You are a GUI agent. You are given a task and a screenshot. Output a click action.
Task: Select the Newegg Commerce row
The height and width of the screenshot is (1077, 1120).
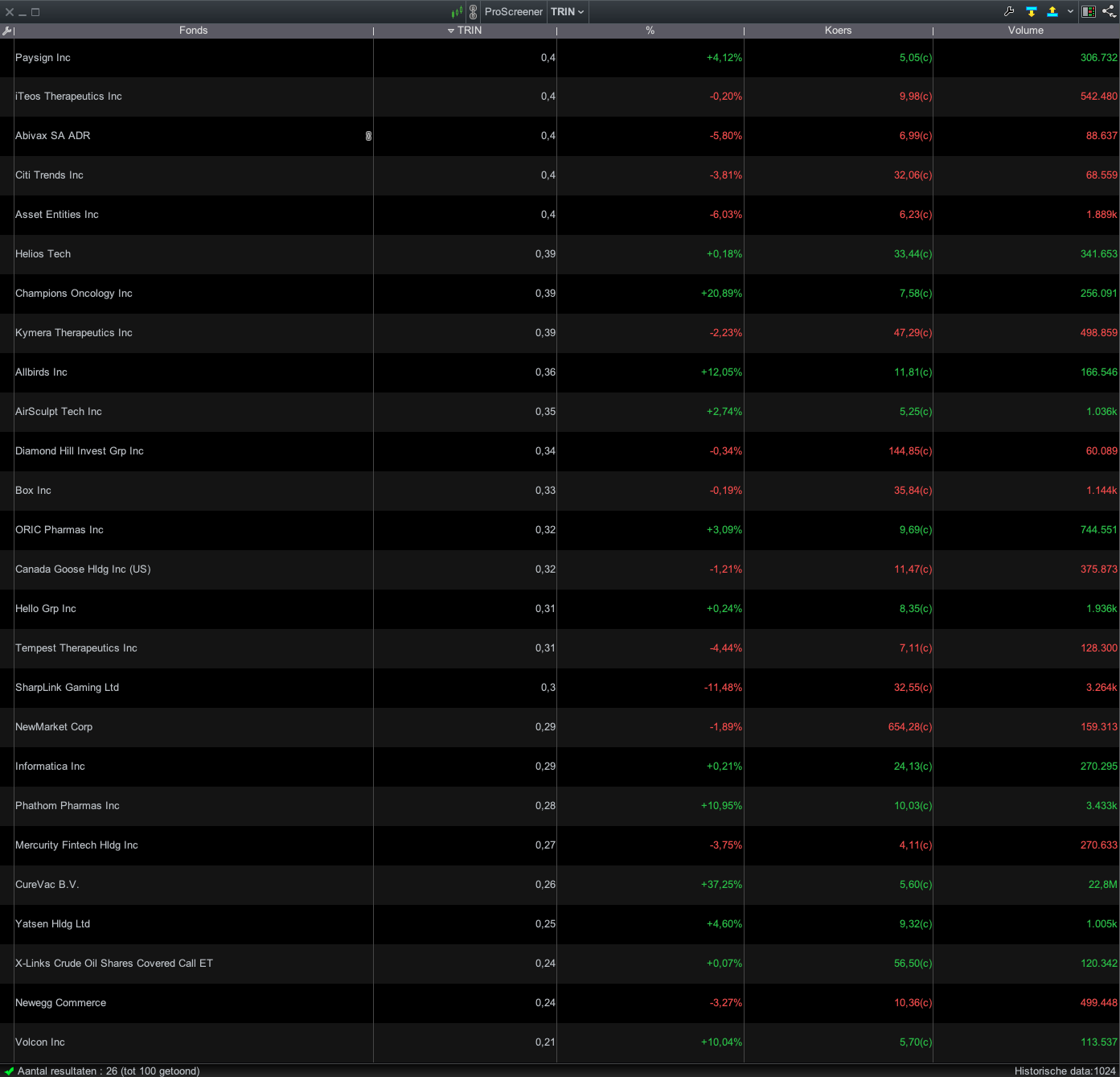pyautogui.click(x=560, y=1003)
